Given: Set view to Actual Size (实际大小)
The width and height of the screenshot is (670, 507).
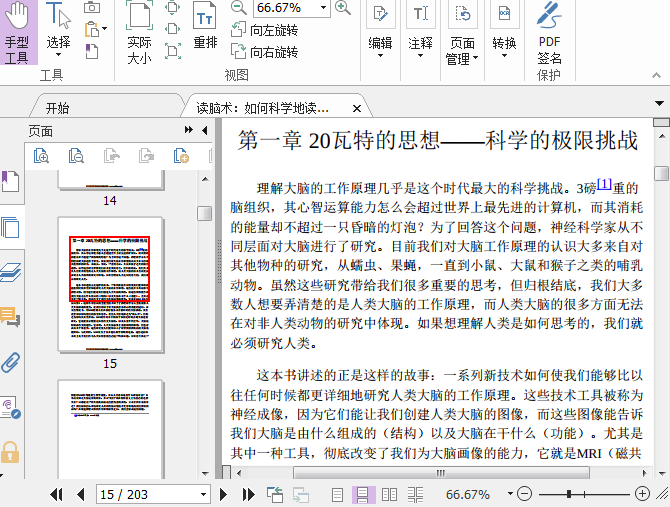Looking at the screenshot, I should [139, 33].
